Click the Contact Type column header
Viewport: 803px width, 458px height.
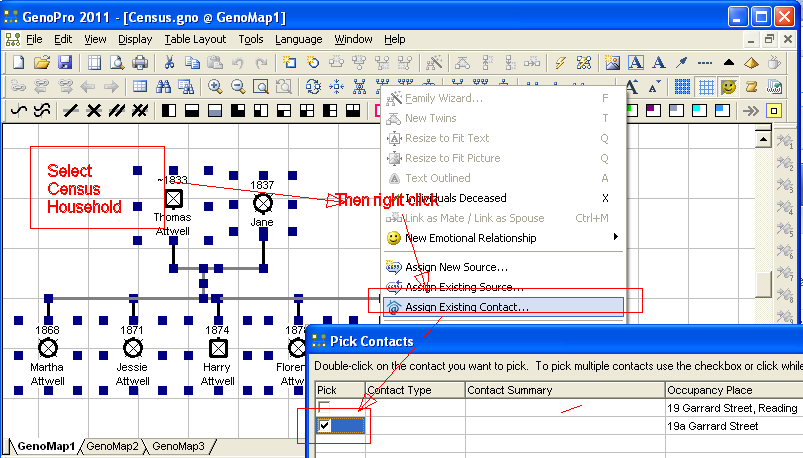point(415,390)
